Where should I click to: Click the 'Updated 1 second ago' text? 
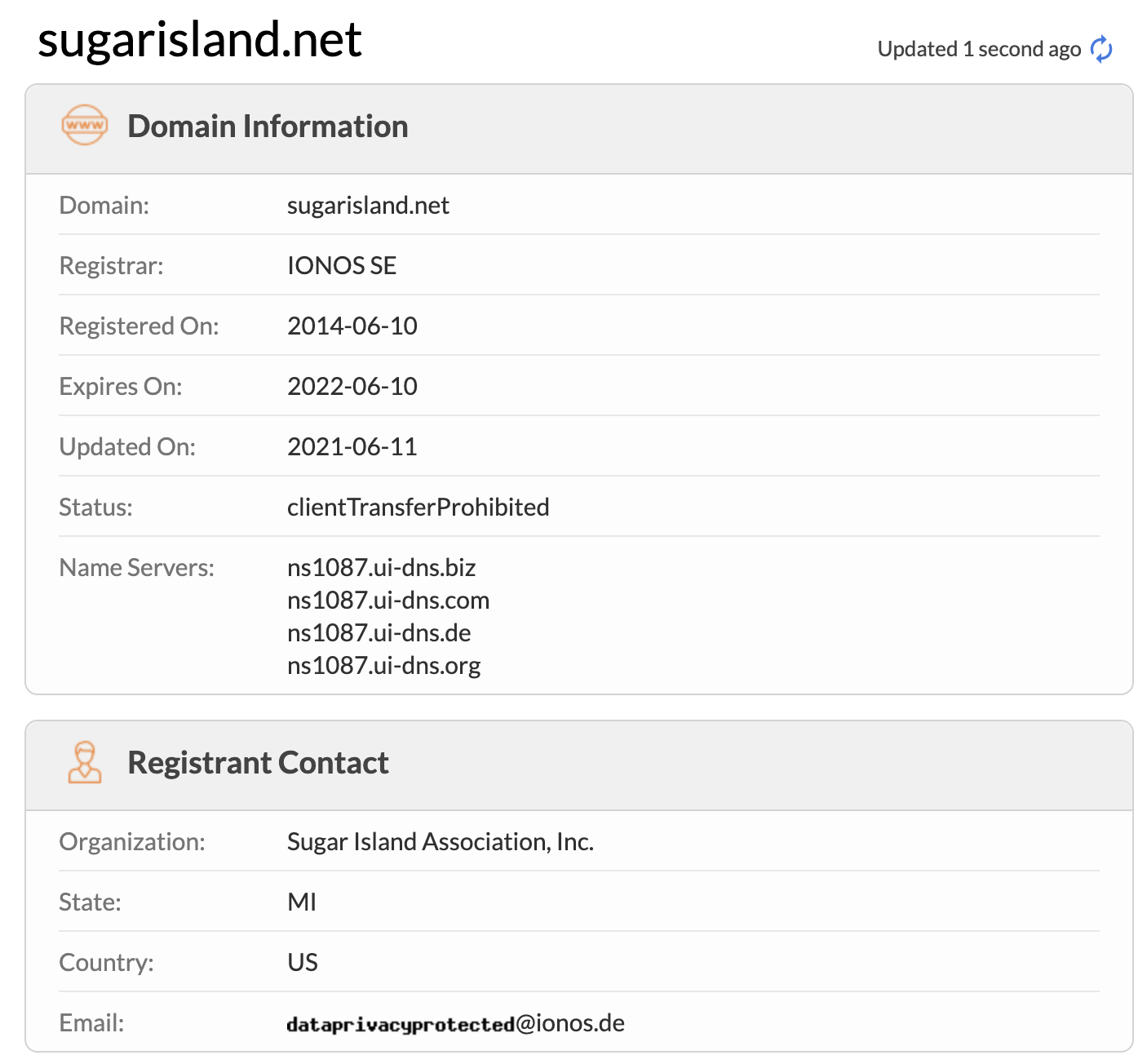(x=978, y=49)
